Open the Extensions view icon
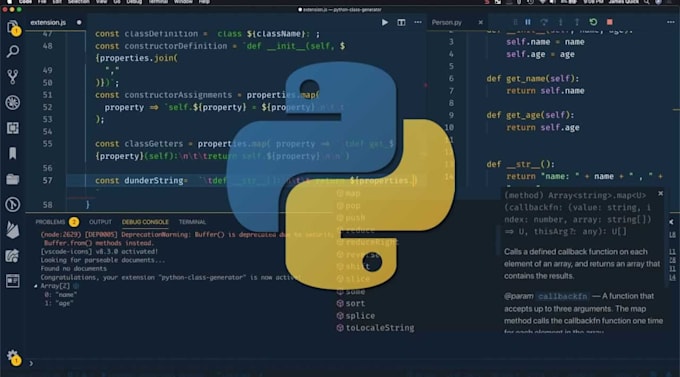 pyautogui.click(x=13, y=128)
